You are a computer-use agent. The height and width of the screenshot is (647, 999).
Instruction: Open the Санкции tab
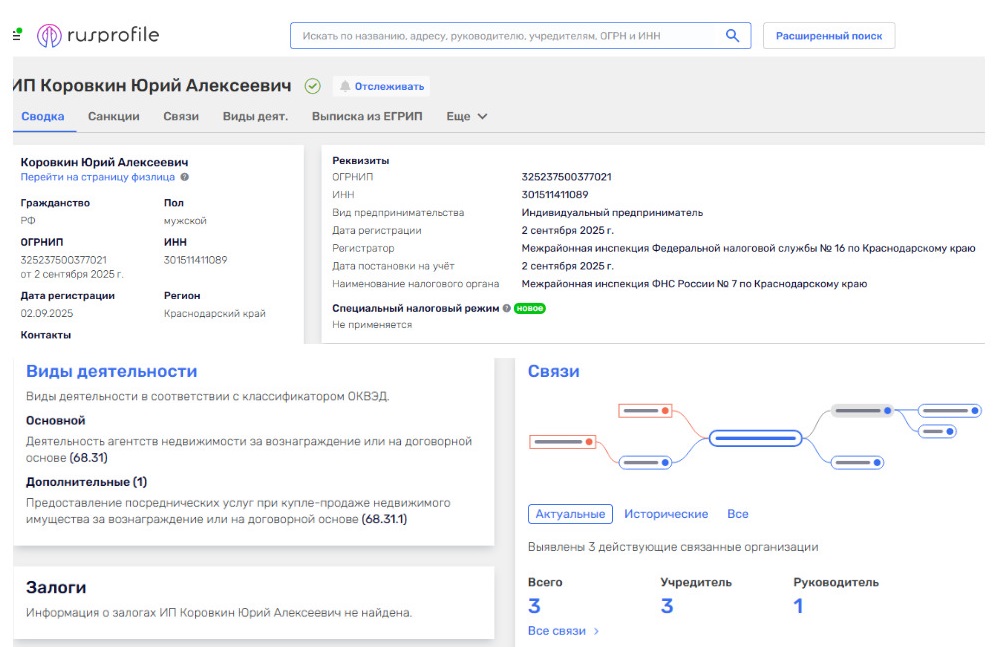(x=114, y=116)
